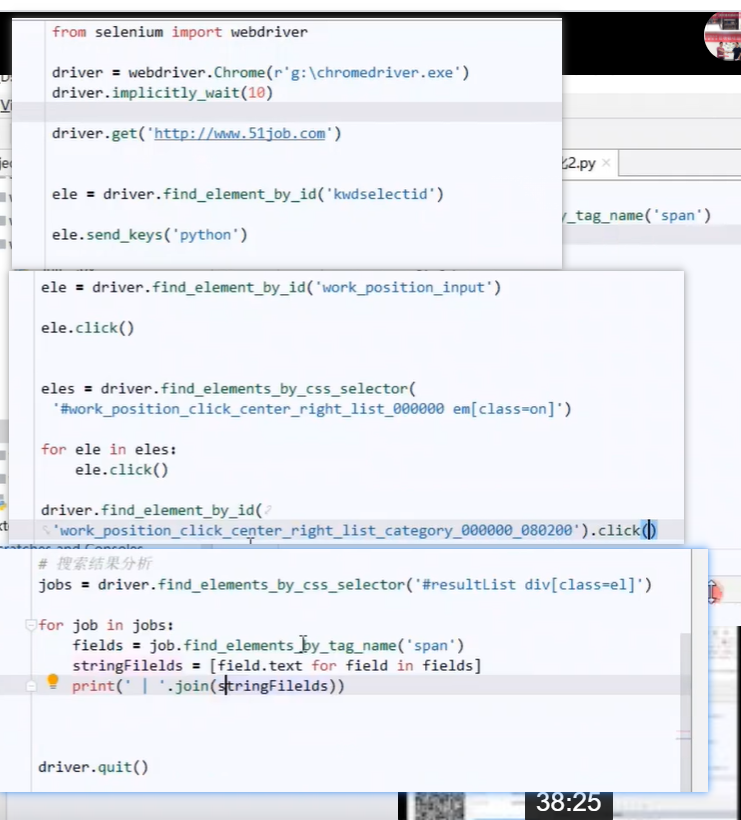Click the "print(' | '.join" line
This screenshot has width=741, height=820.
(x=208, y=686)
